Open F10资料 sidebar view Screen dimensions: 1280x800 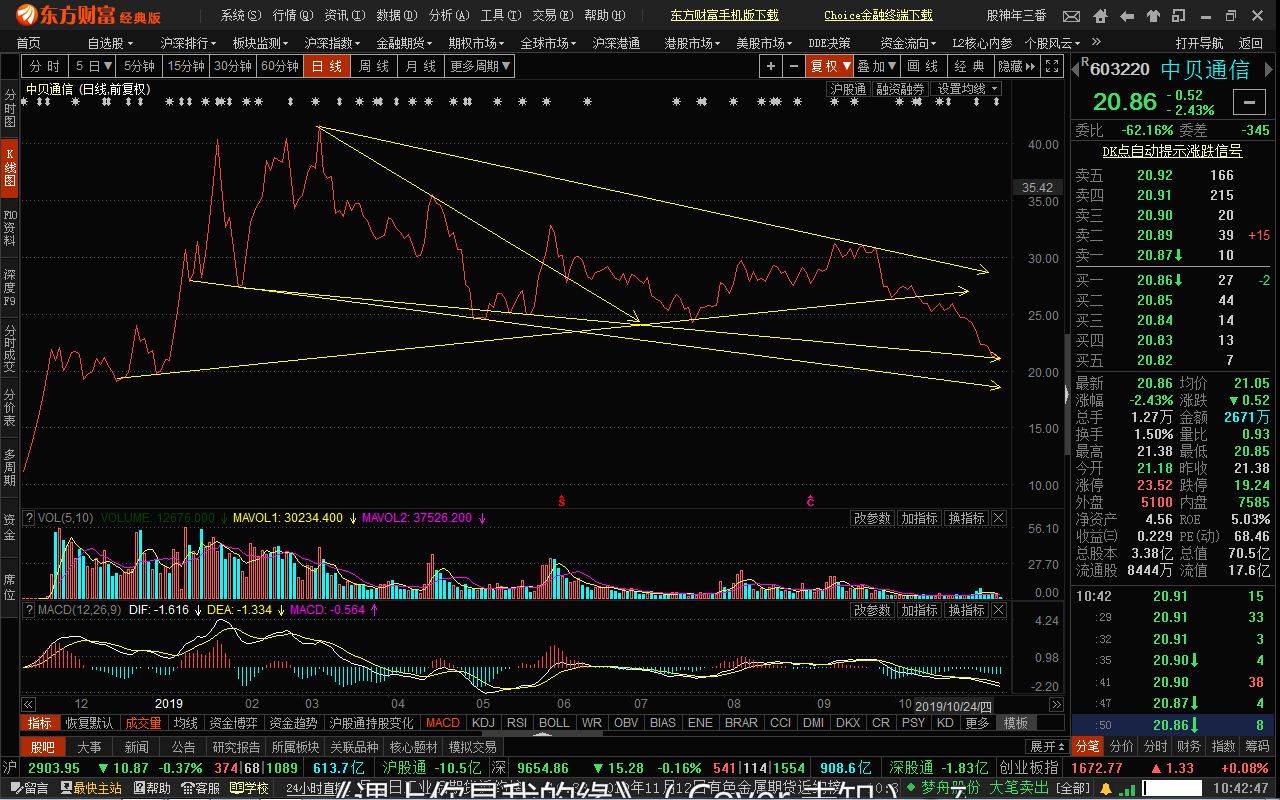9,228
